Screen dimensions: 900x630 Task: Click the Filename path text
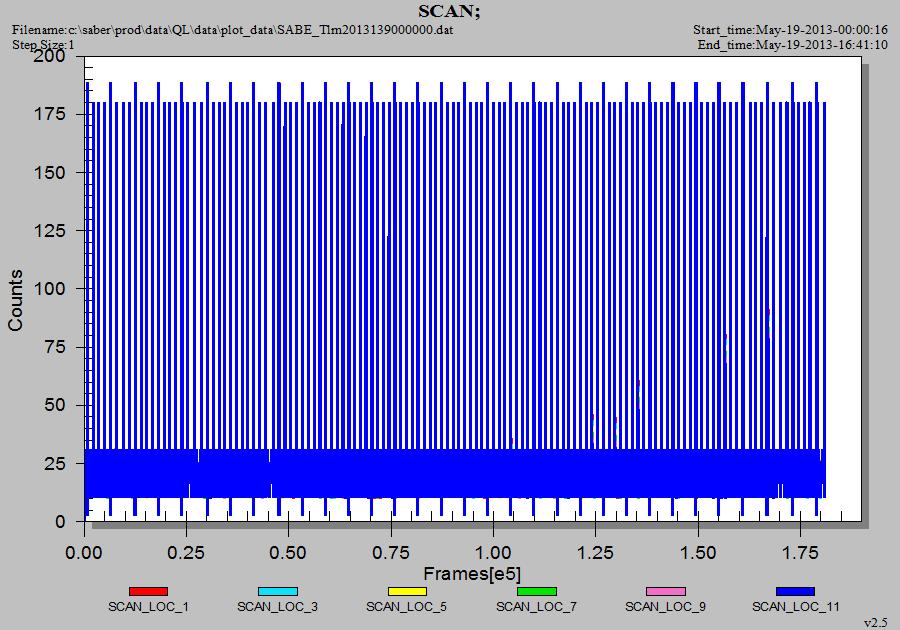point(232,29)
